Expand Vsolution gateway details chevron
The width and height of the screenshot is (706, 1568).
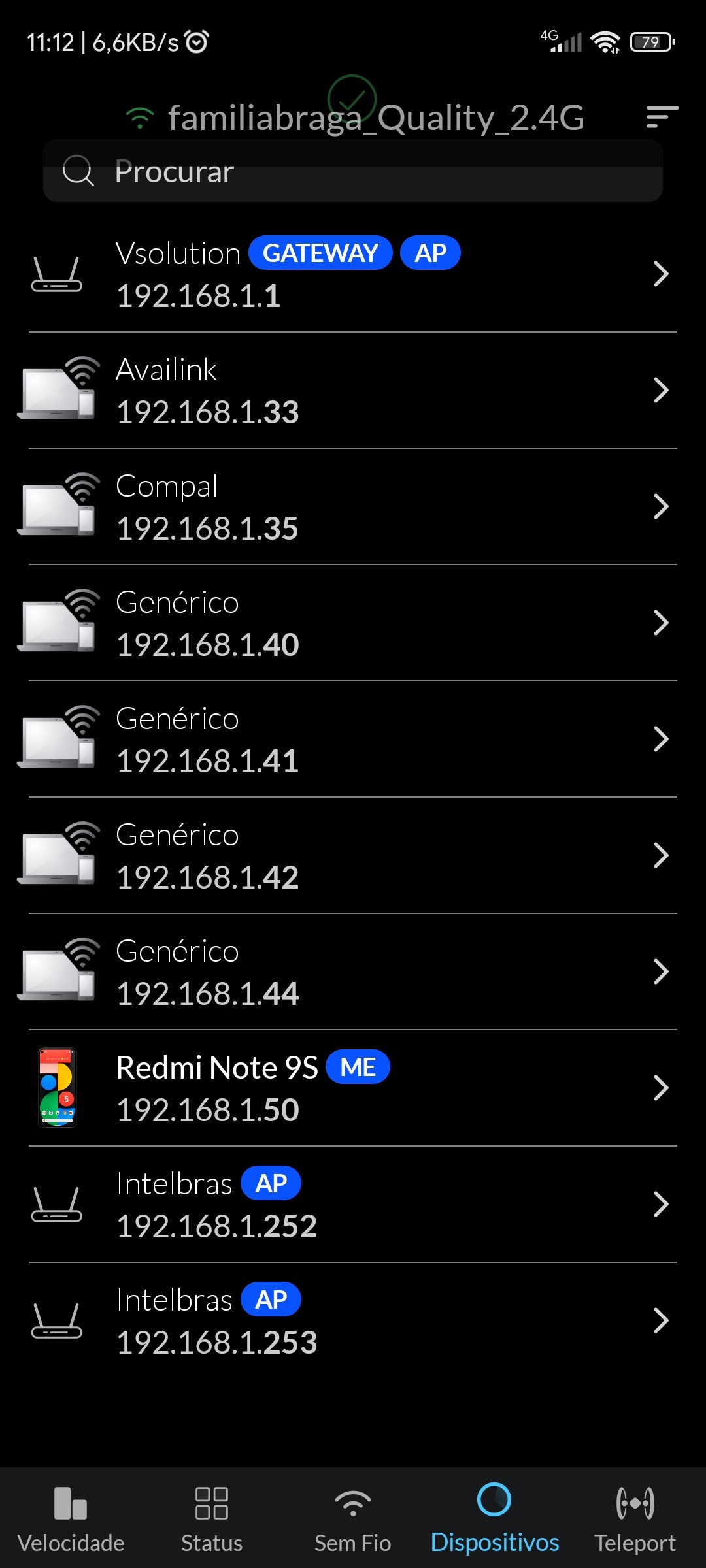pos(661,274)
